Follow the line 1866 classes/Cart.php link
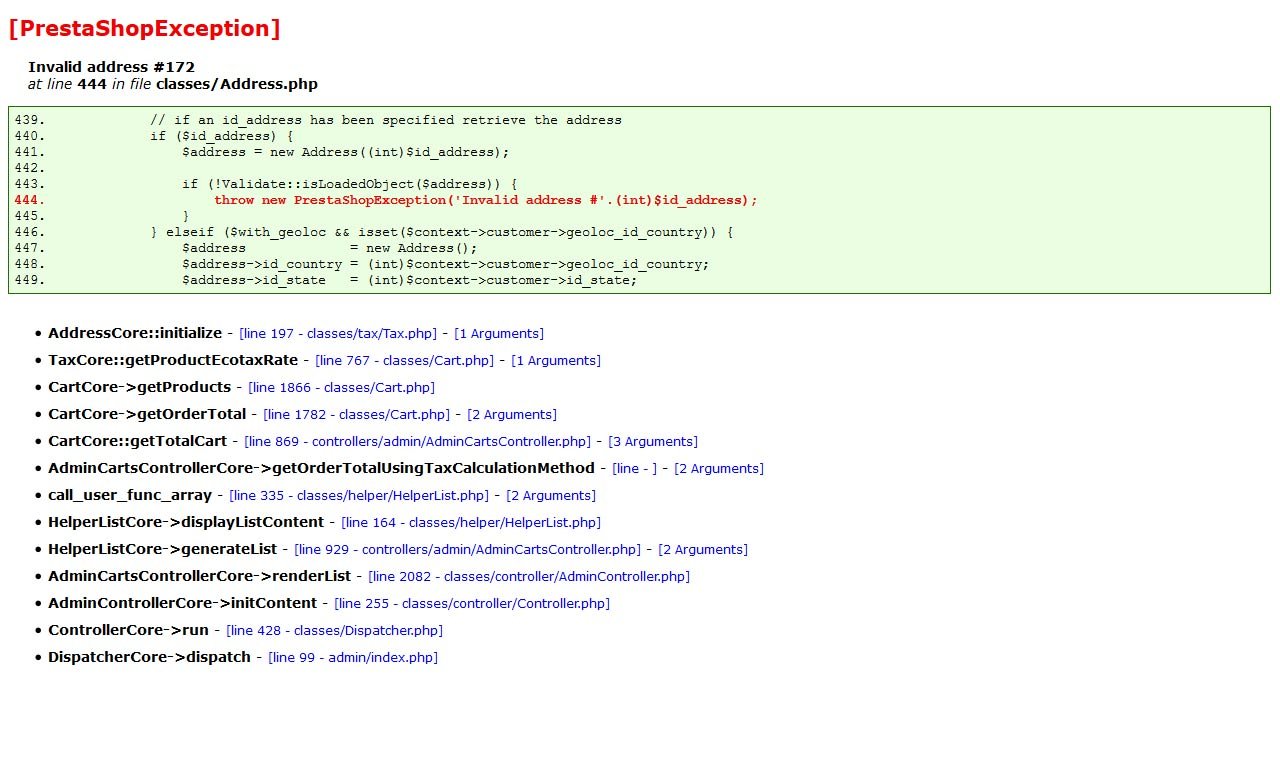Image resolution: width=1280 pixels, height=761 pixels. [x=341, y=388]
